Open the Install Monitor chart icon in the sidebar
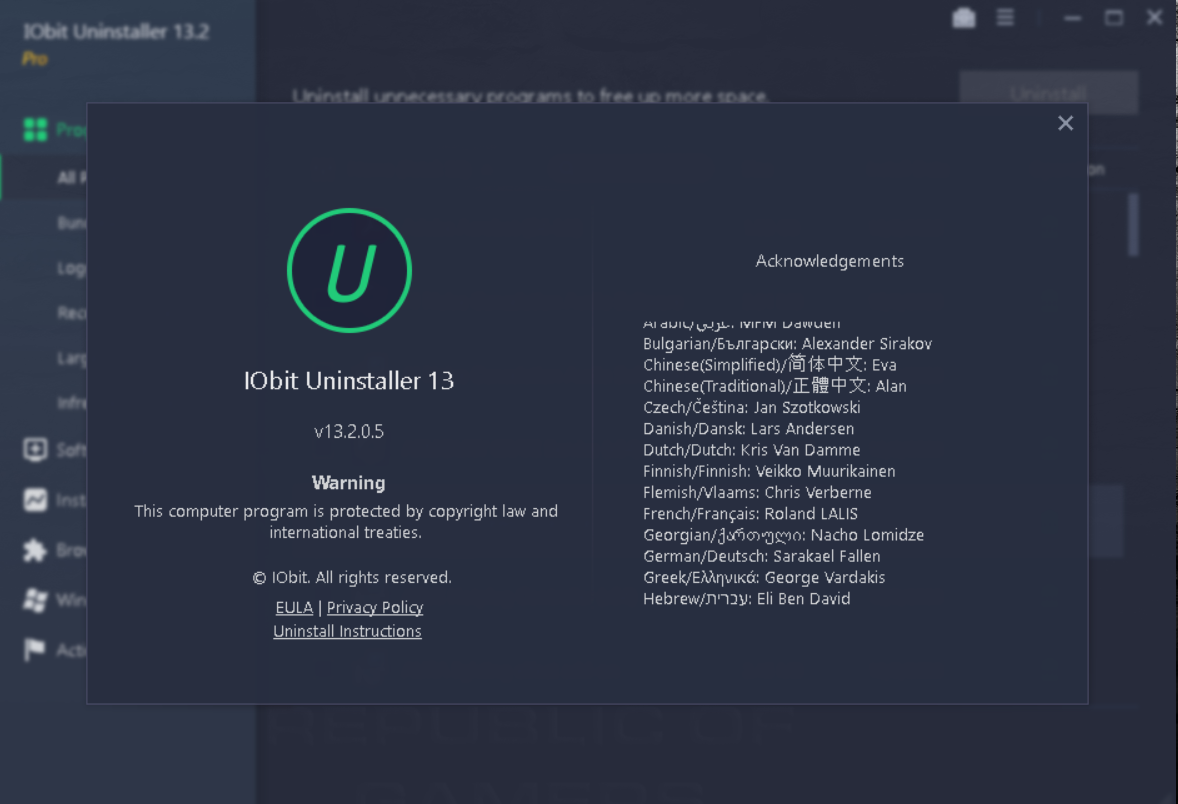This screenshot has width=1178, height=804. click(x=35, y=500)
